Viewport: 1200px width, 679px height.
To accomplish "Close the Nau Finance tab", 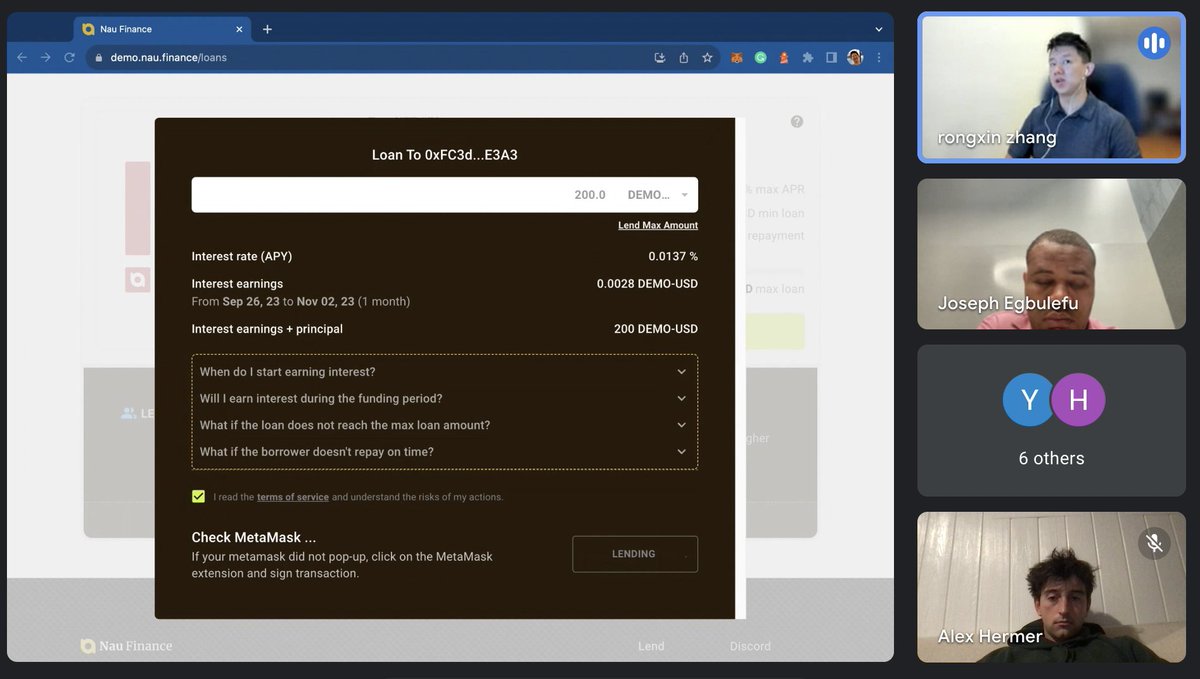I will point(240,29).
